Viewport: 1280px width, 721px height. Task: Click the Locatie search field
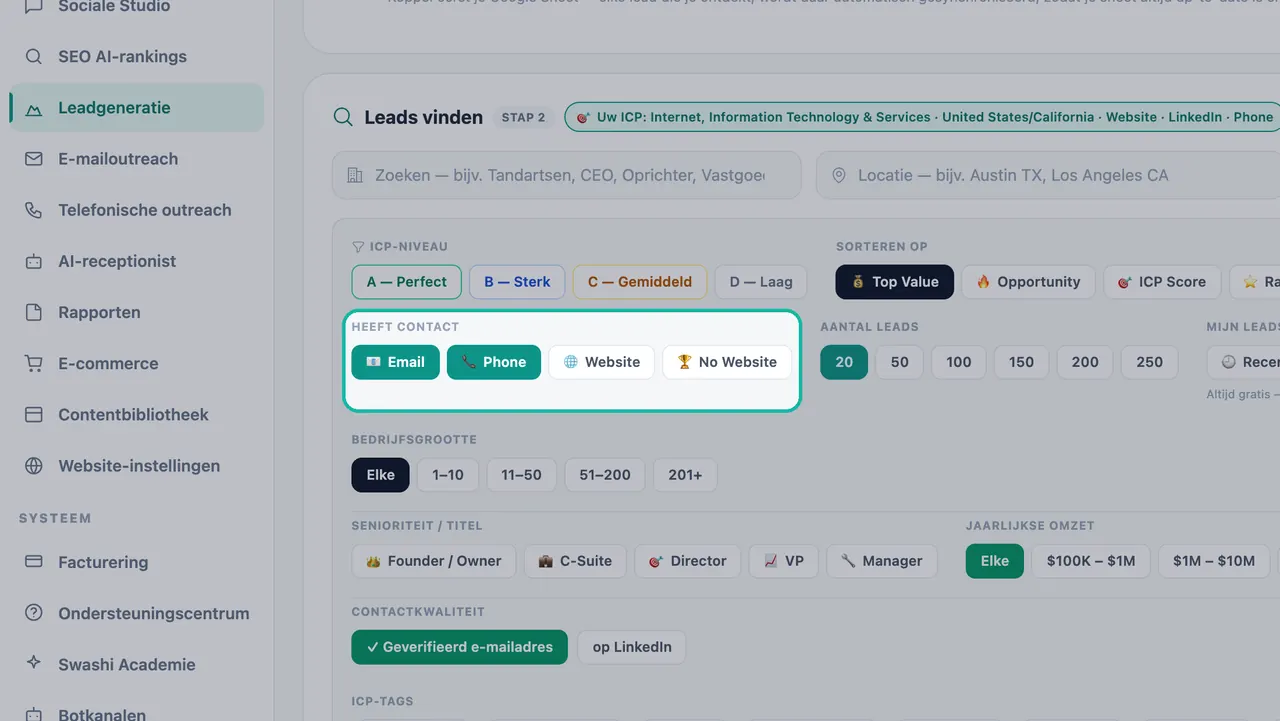(1048, 175)
